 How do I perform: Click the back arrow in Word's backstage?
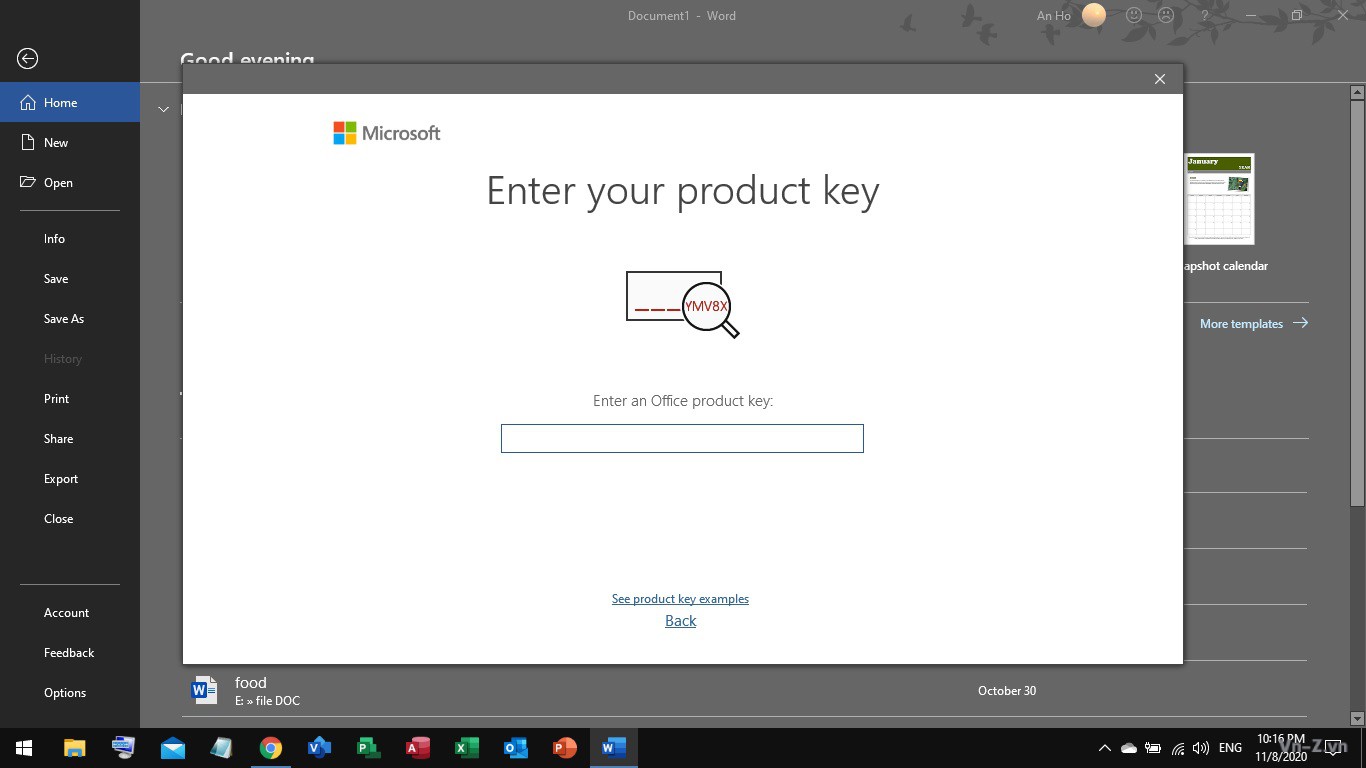coord(28,59)
